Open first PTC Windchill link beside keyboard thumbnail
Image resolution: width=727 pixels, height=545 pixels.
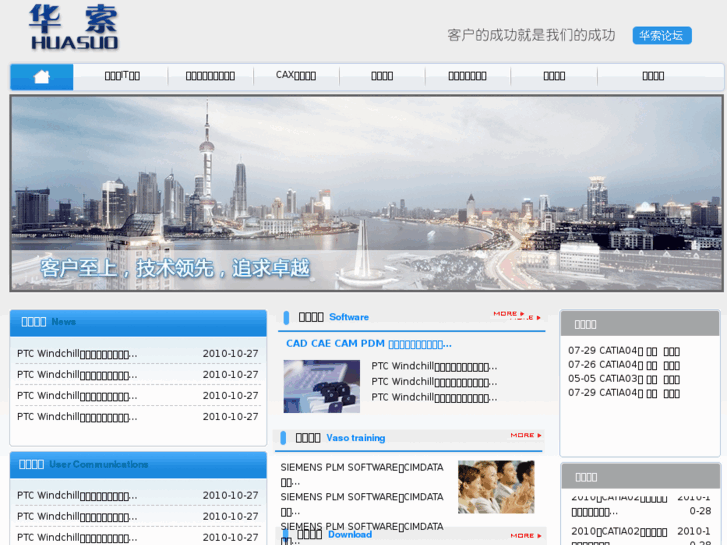pyautogui.click(x=434, y=366)
